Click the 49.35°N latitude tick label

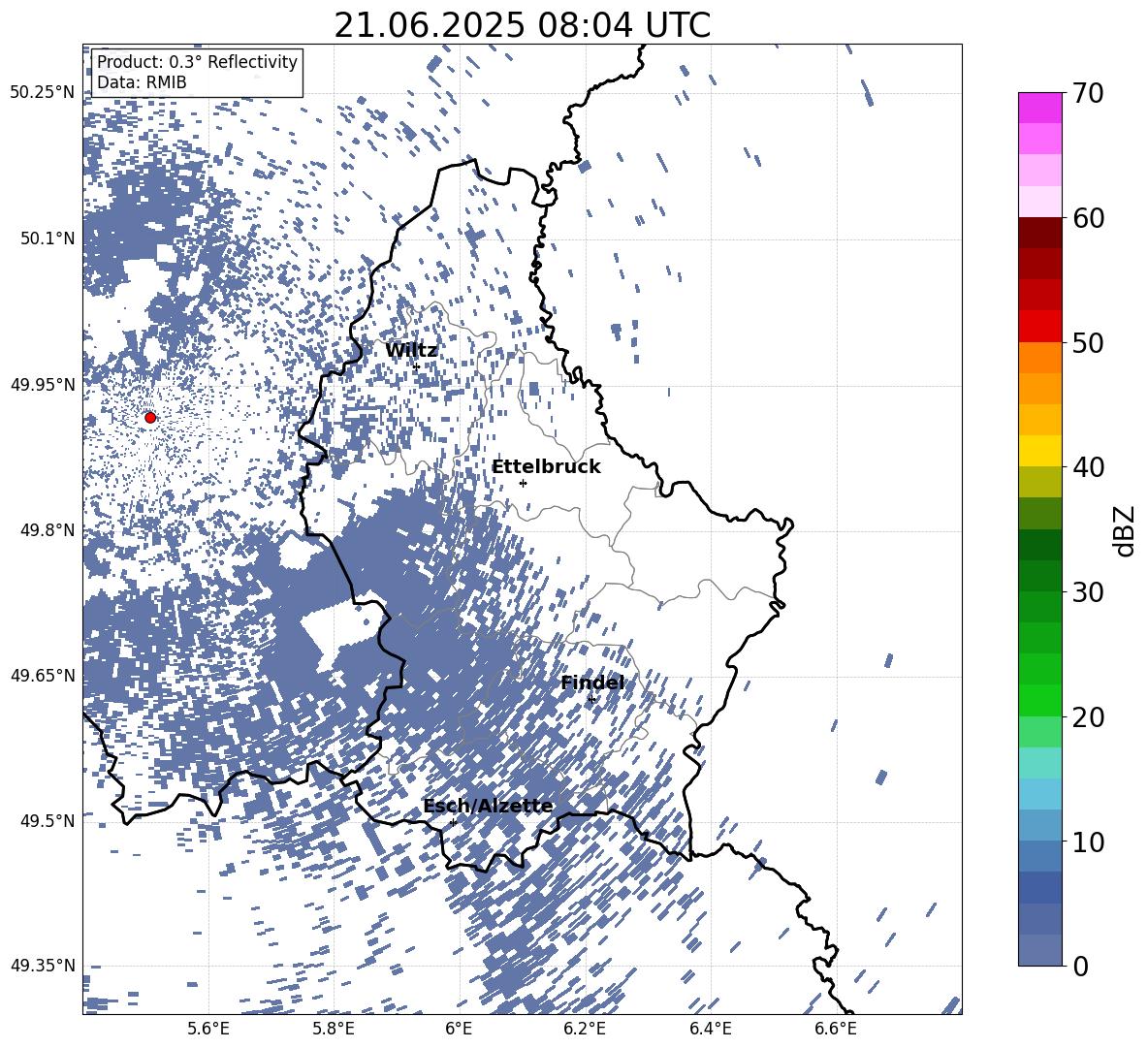[x=43, y=966]
